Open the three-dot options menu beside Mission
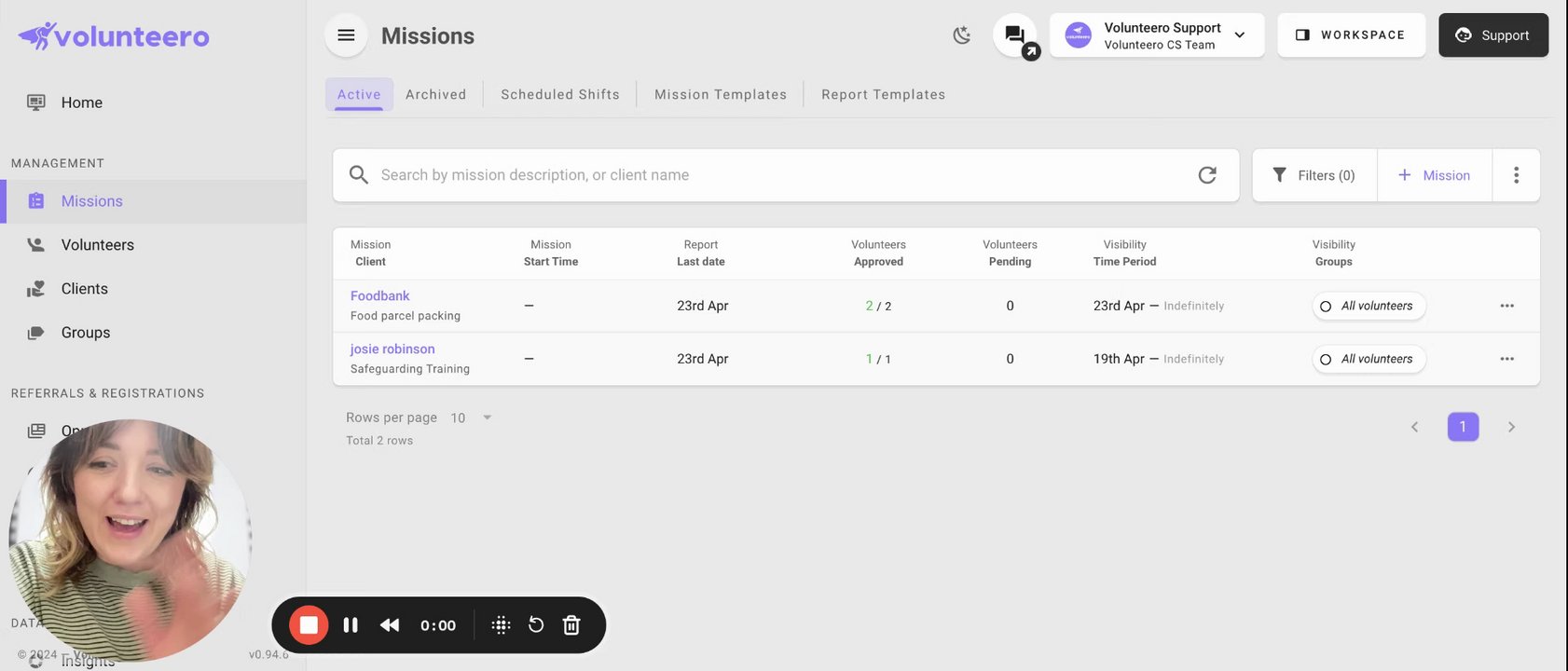The height and width of the screenshot is (671, 1568). (1516, 175)
